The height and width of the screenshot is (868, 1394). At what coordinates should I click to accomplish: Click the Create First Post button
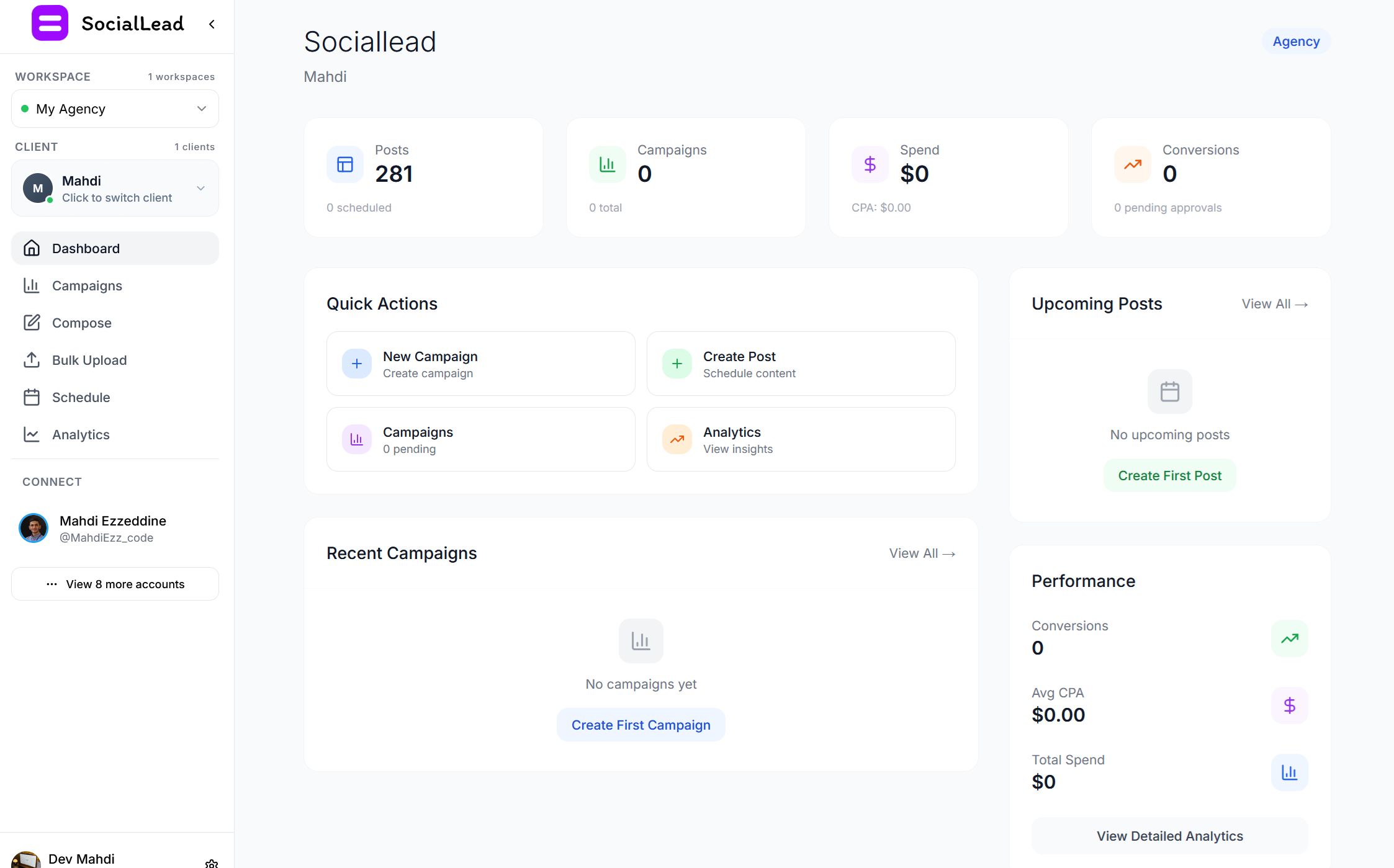[x=1169, y=475]
